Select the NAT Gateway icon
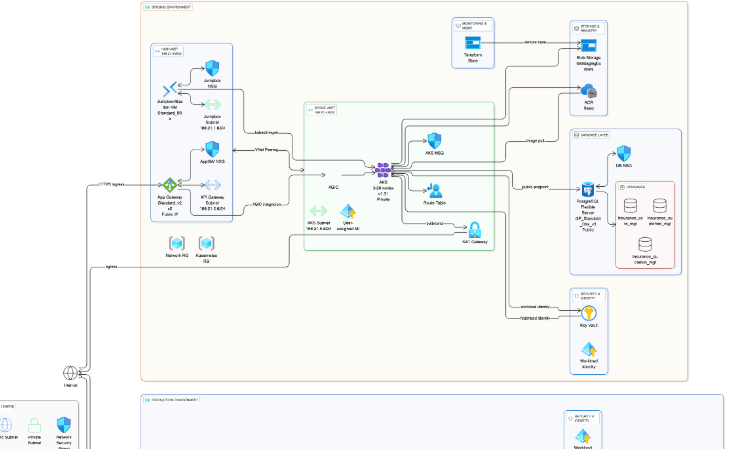The width and height of the screenshot is (743, 449). [474, 229]
